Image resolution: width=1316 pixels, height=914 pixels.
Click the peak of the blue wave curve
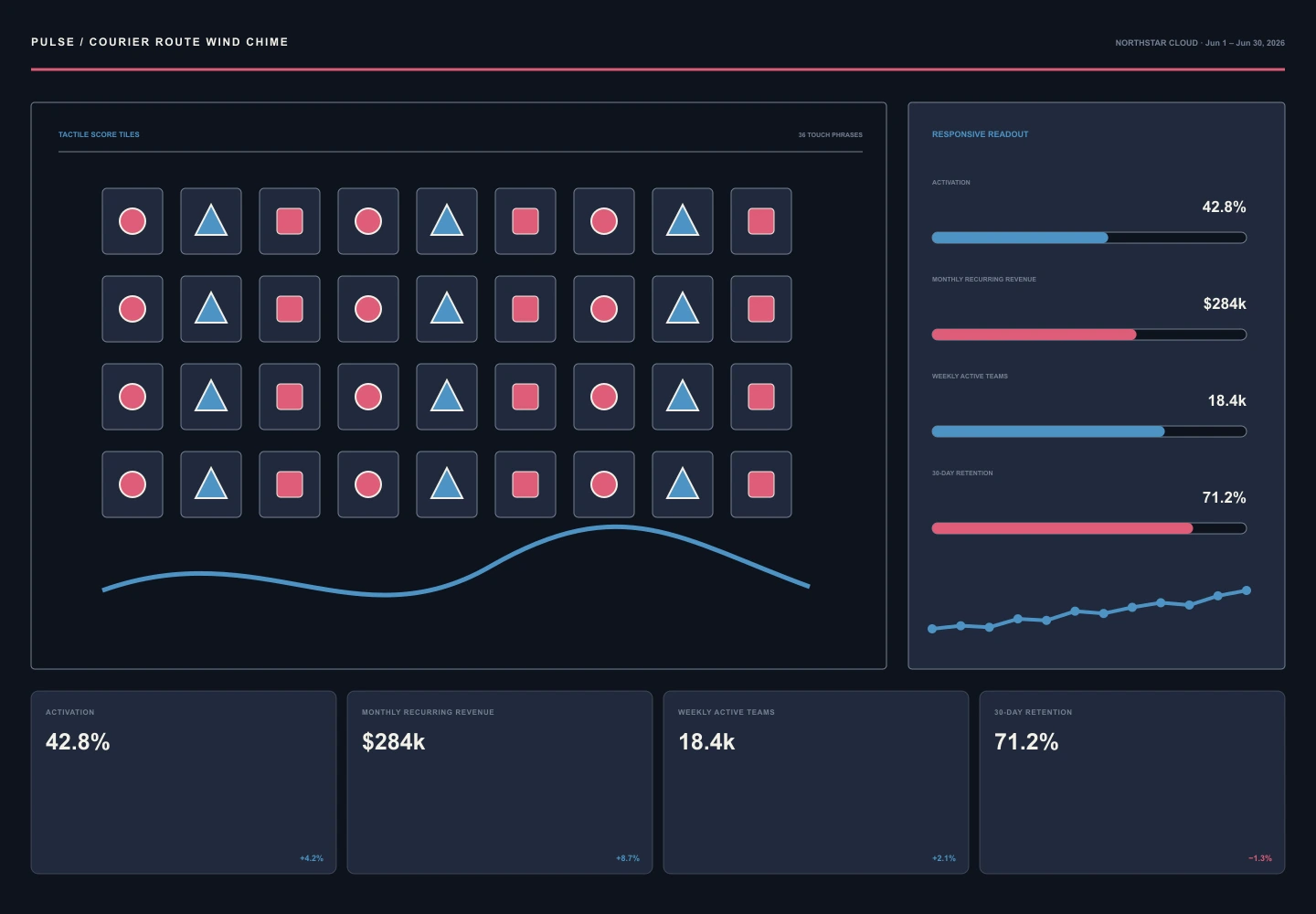615,527
